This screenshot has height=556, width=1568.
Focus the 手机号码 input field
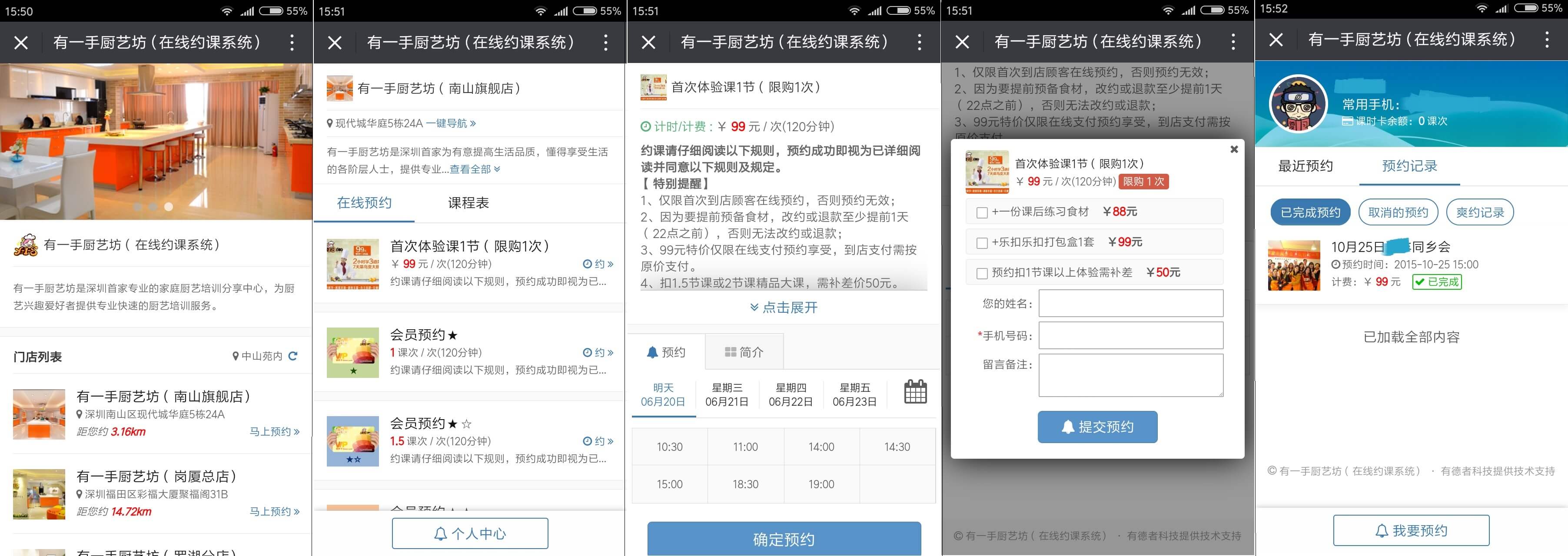pos(1131,336)
